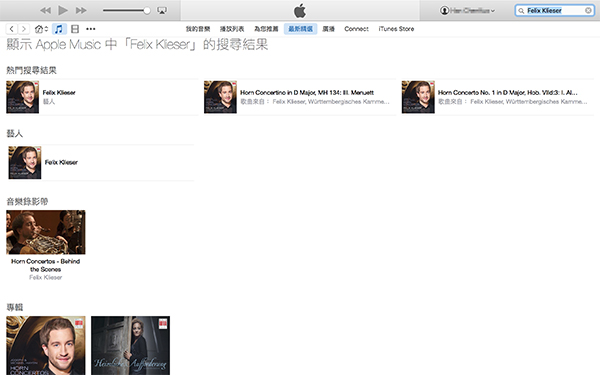Open the iTunes Store tab
Image resolution: width=600 pixels, height=375 pixels.
396,29
